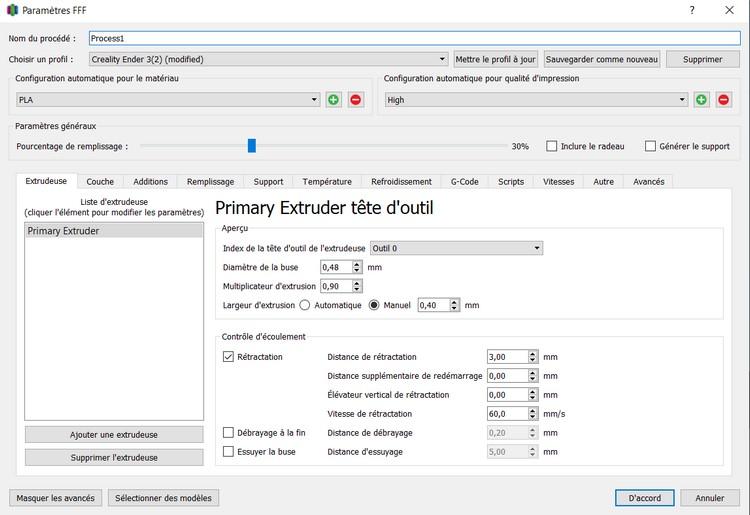Enable Essuyer la buse checkbox
This screenshot has height=515, width=750.
tap(228, 451)
